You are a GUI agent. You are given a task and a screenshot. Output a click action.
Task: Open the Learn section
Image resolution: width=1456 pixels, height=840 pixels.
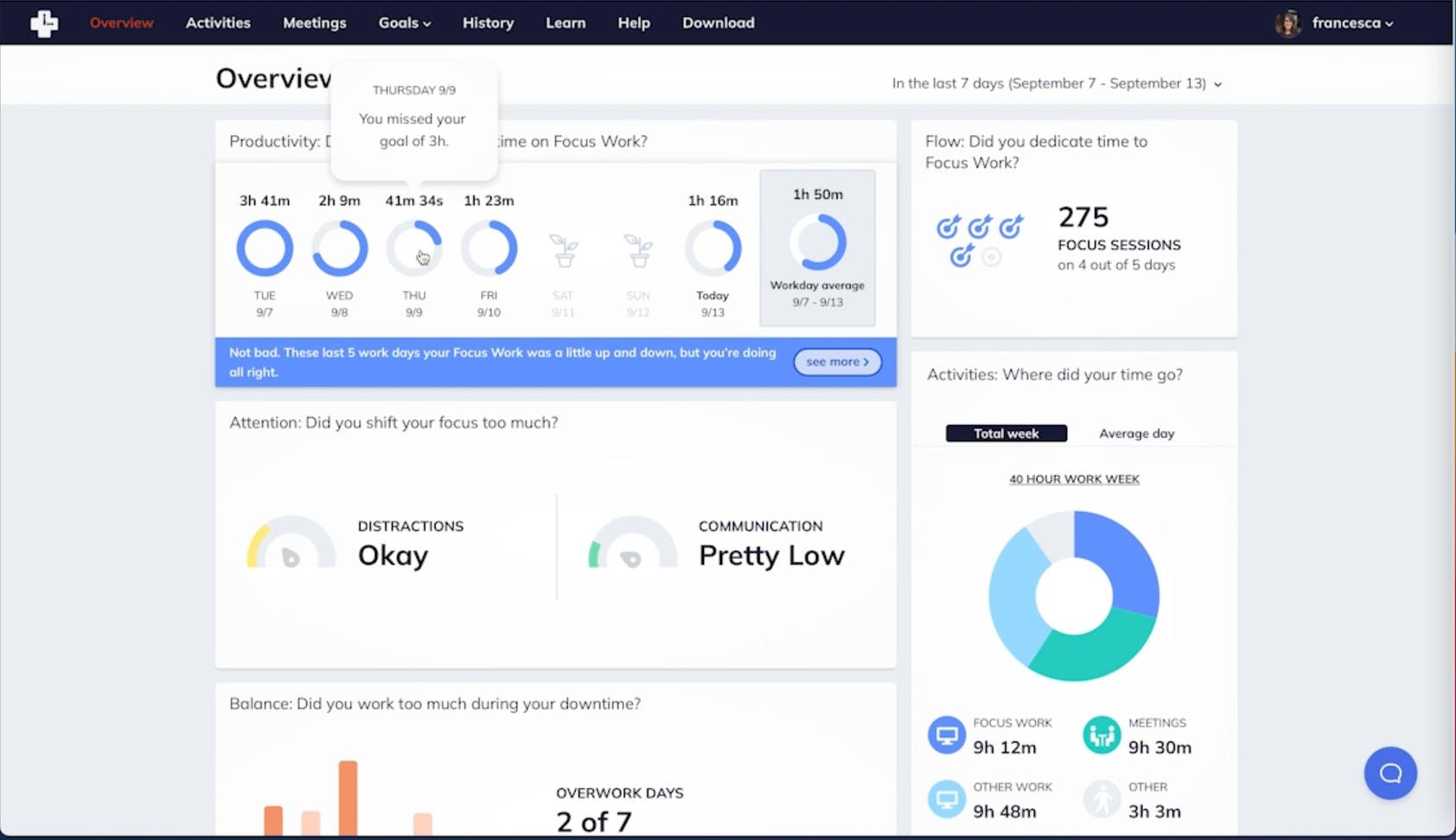(565, 22)
